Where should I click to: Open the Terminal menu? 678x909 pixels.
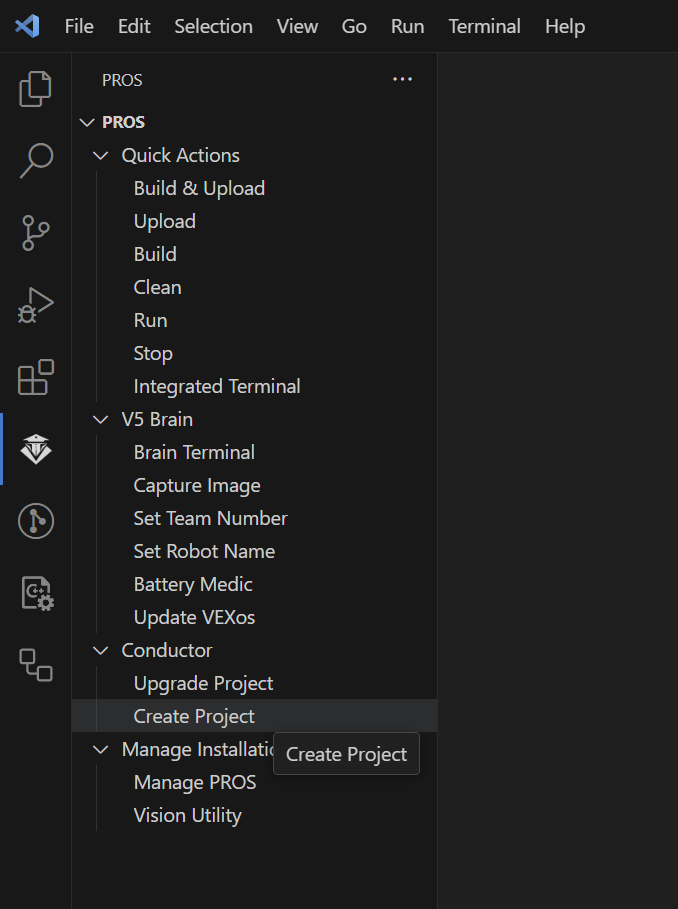point(484,26)
